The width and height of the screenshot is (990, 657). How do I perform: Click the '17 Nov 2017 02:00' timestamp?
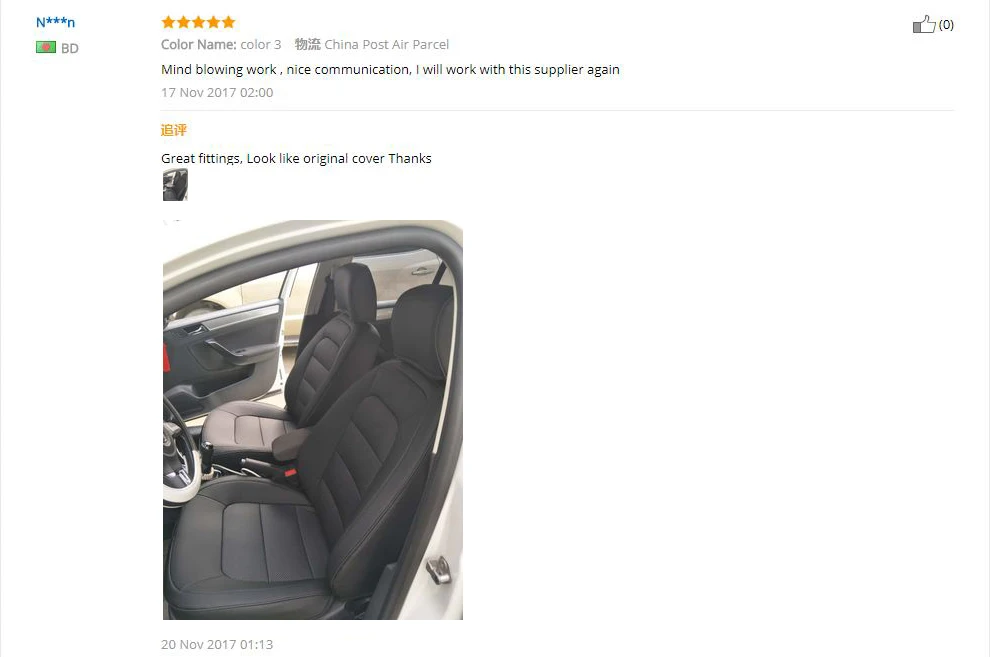click(217, 92)
